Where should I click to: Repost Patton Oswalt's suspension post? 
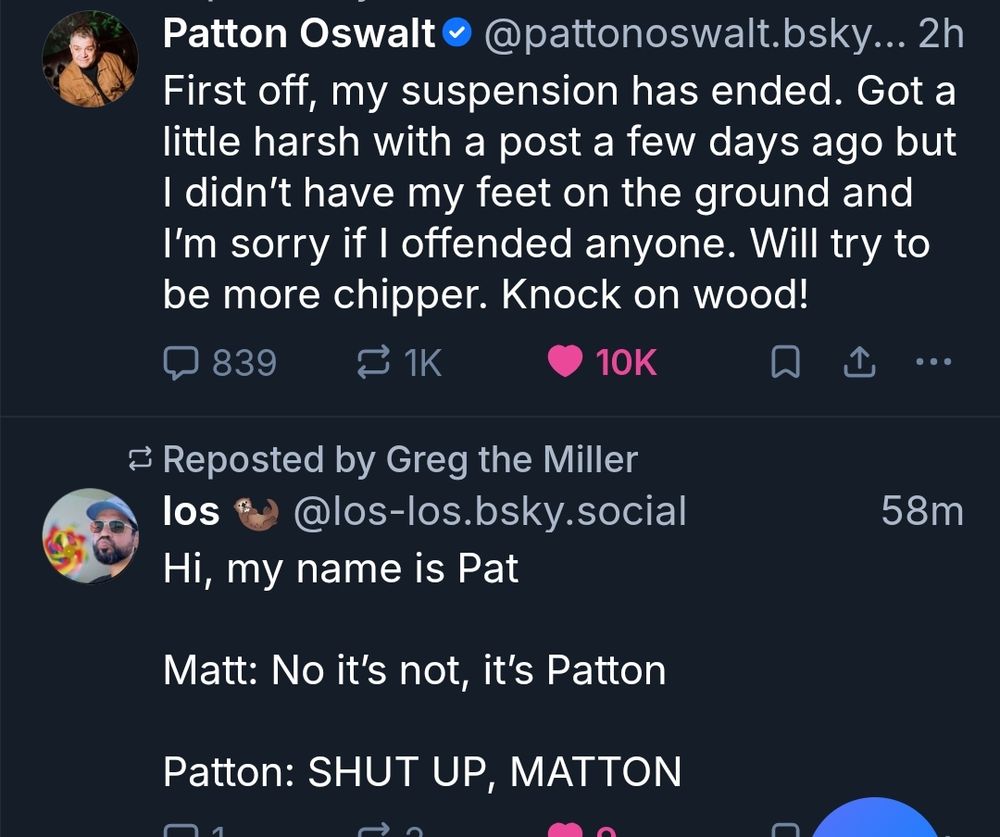point(372,362)
